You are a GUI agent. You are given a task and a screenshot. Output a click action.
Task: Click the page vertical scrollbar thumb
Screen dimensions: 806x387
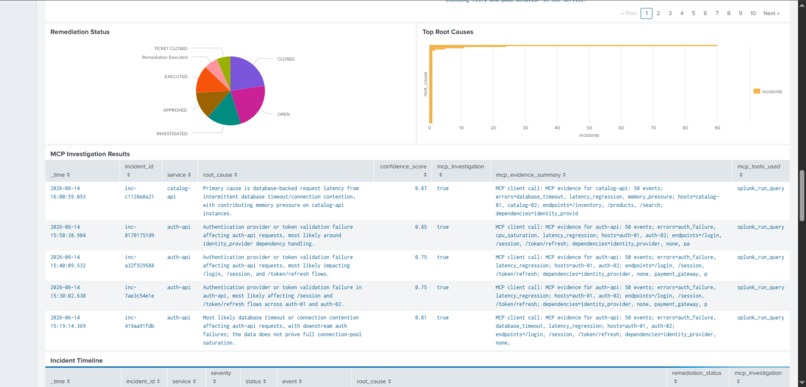[x=801, y=196]
